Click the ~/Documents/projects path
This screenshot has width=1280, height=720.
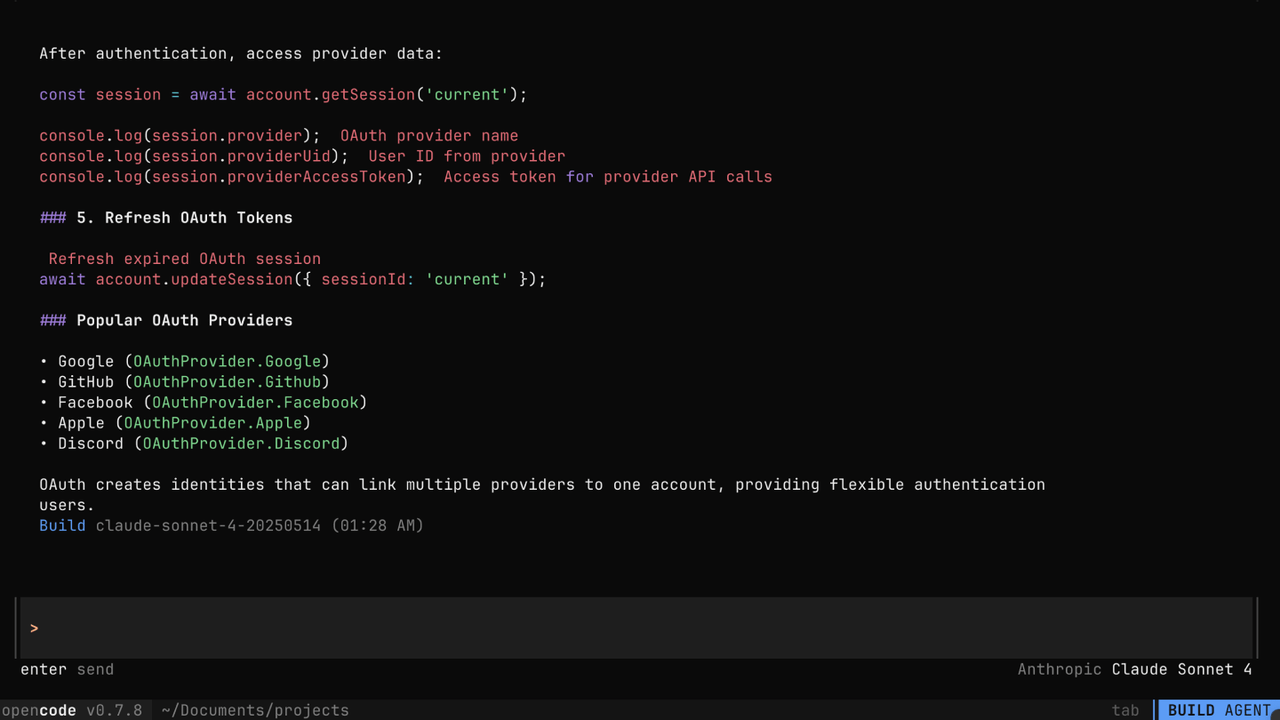click(x=254, y=710)
